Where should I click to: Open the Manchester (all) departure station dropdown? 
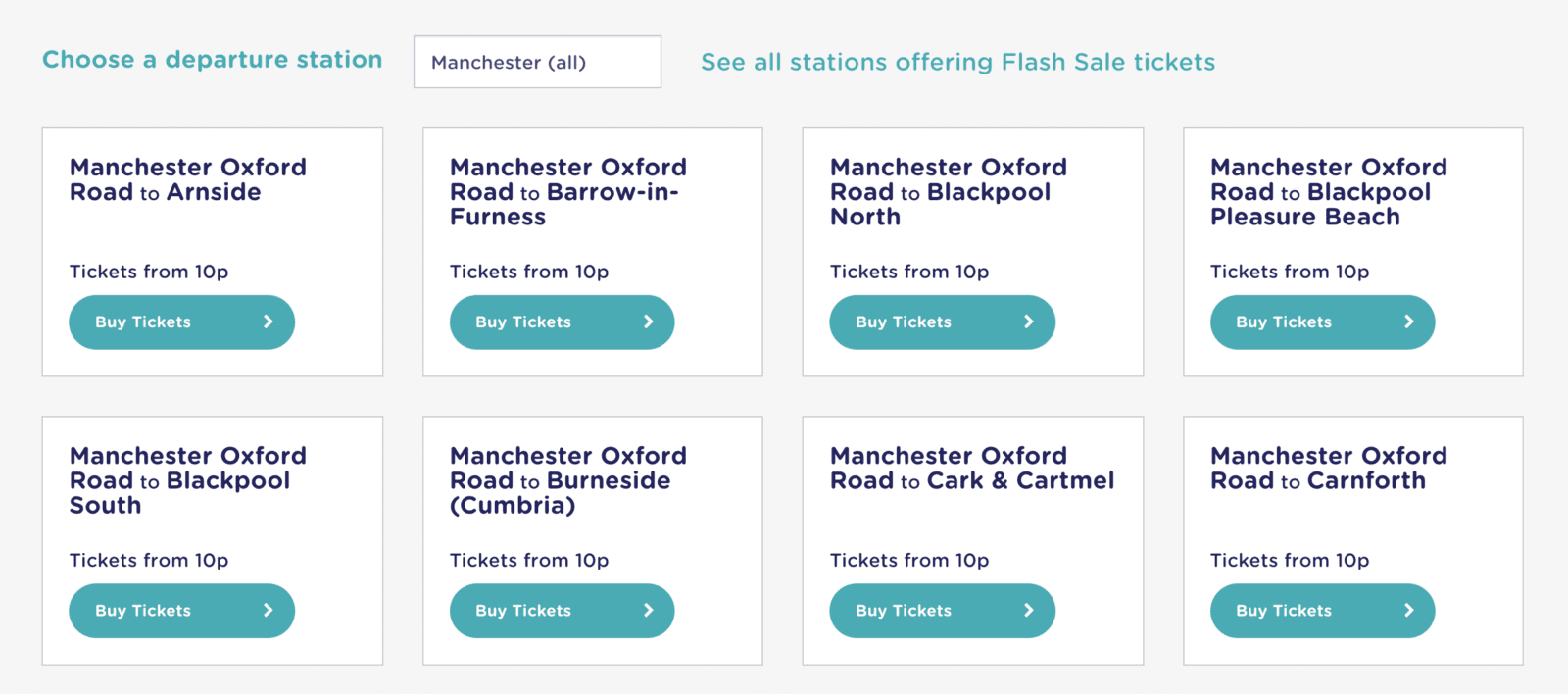click(x=537, y=62)
